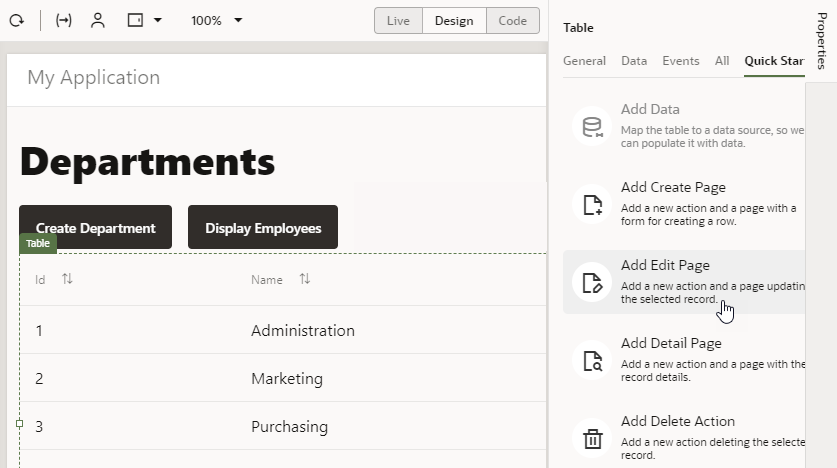Viewport: 837px width, 468px height.
Task: Click the screen size device icon
Action: pyautogui.click(x=135, y=20)
